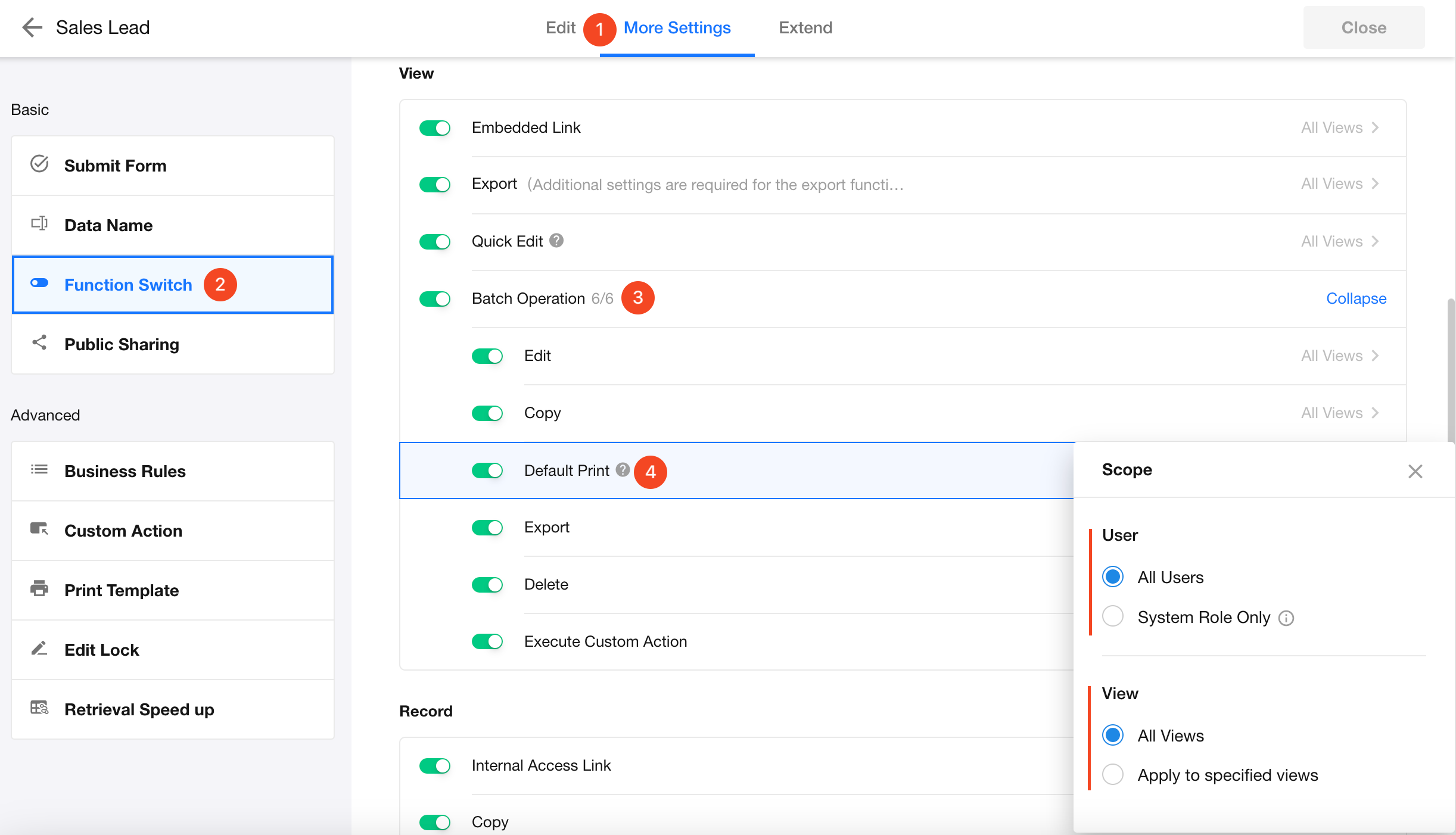Screen dimensions: 1456x835
Task: Click the Edit Lock pencil icon
Action: click(x=39, y=649)
